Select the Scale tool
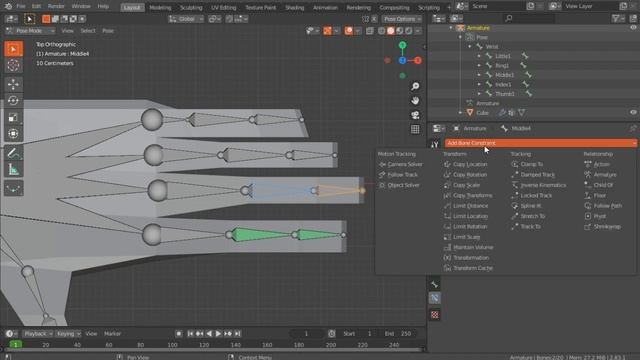Image resolution: width=640 pixels, height=360 pixels. pyautogui.click(x=13, y=118)
